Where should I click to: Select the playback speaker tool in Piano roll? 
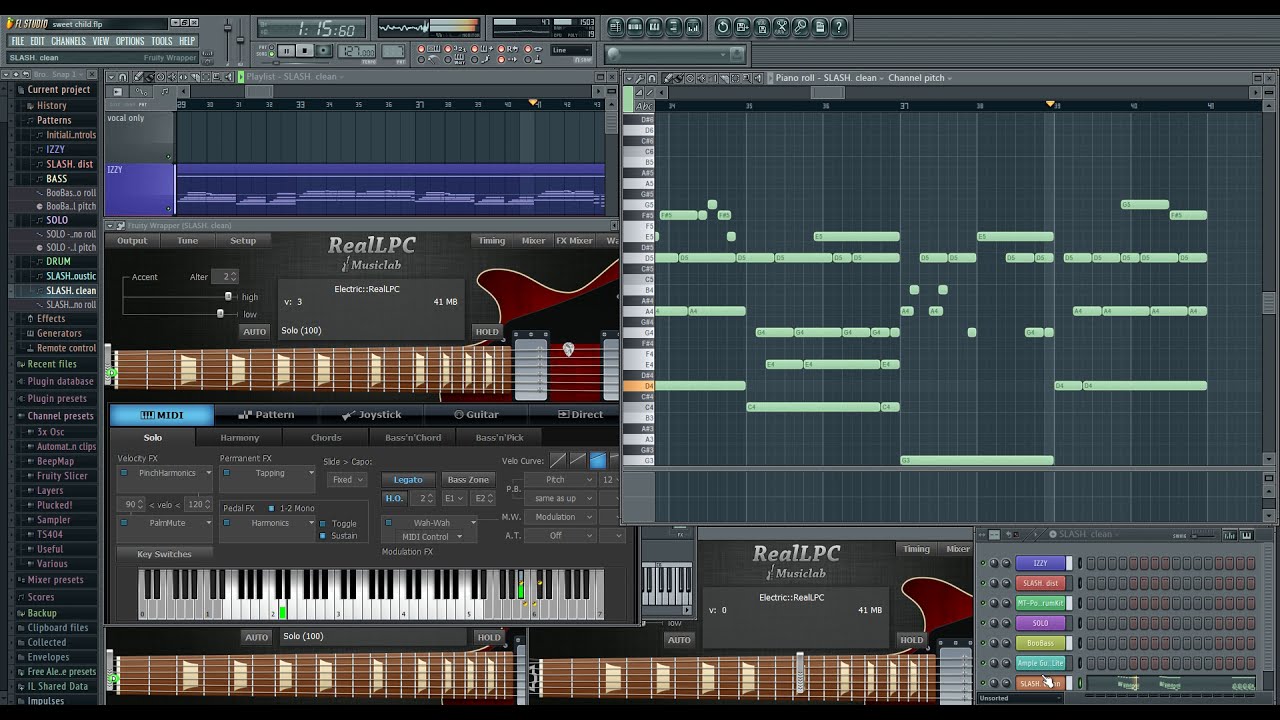(758, 78)
